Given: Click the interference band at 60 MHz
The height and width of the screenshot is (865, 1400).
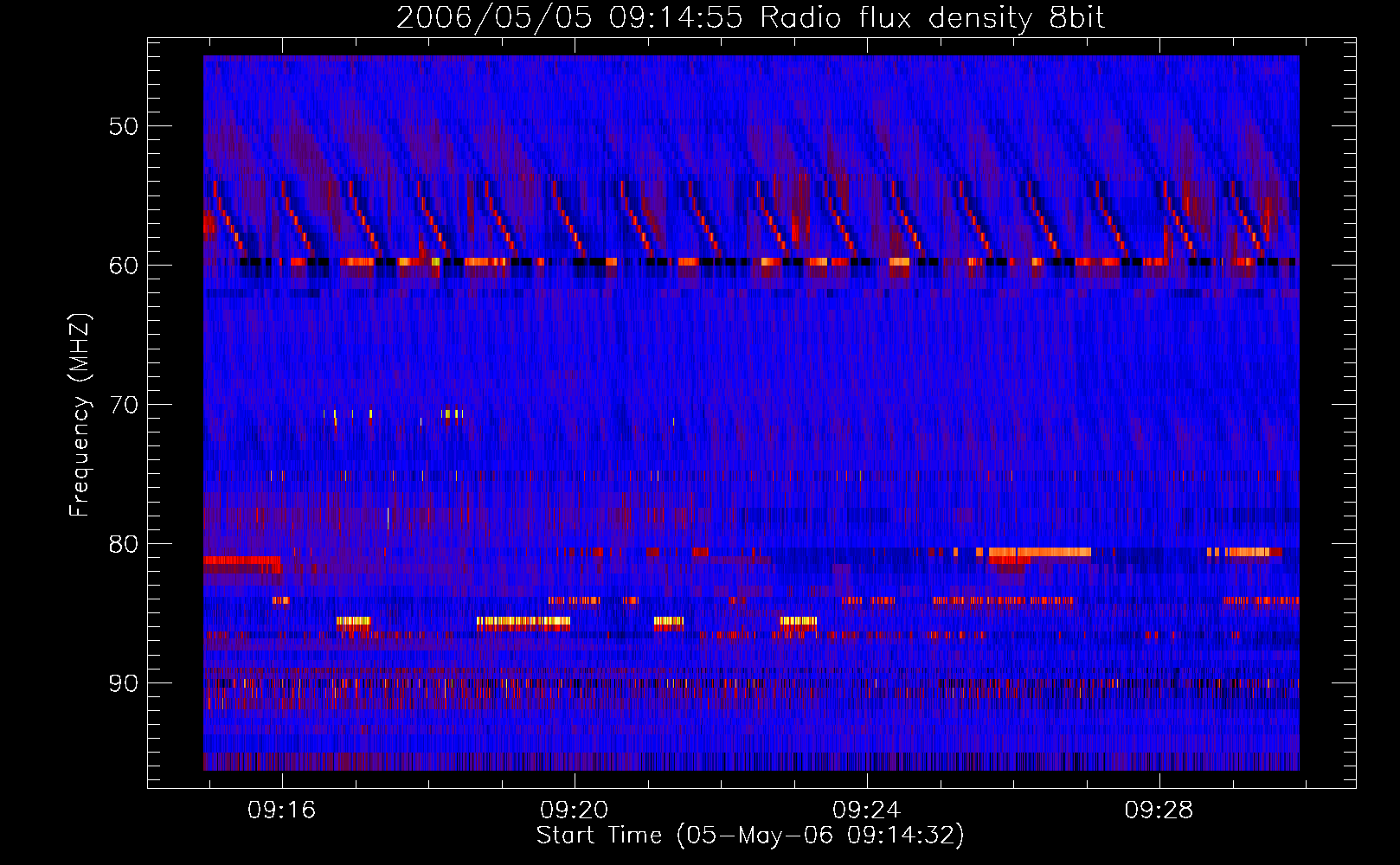Looking at the screenshot, I should (751, 261).
